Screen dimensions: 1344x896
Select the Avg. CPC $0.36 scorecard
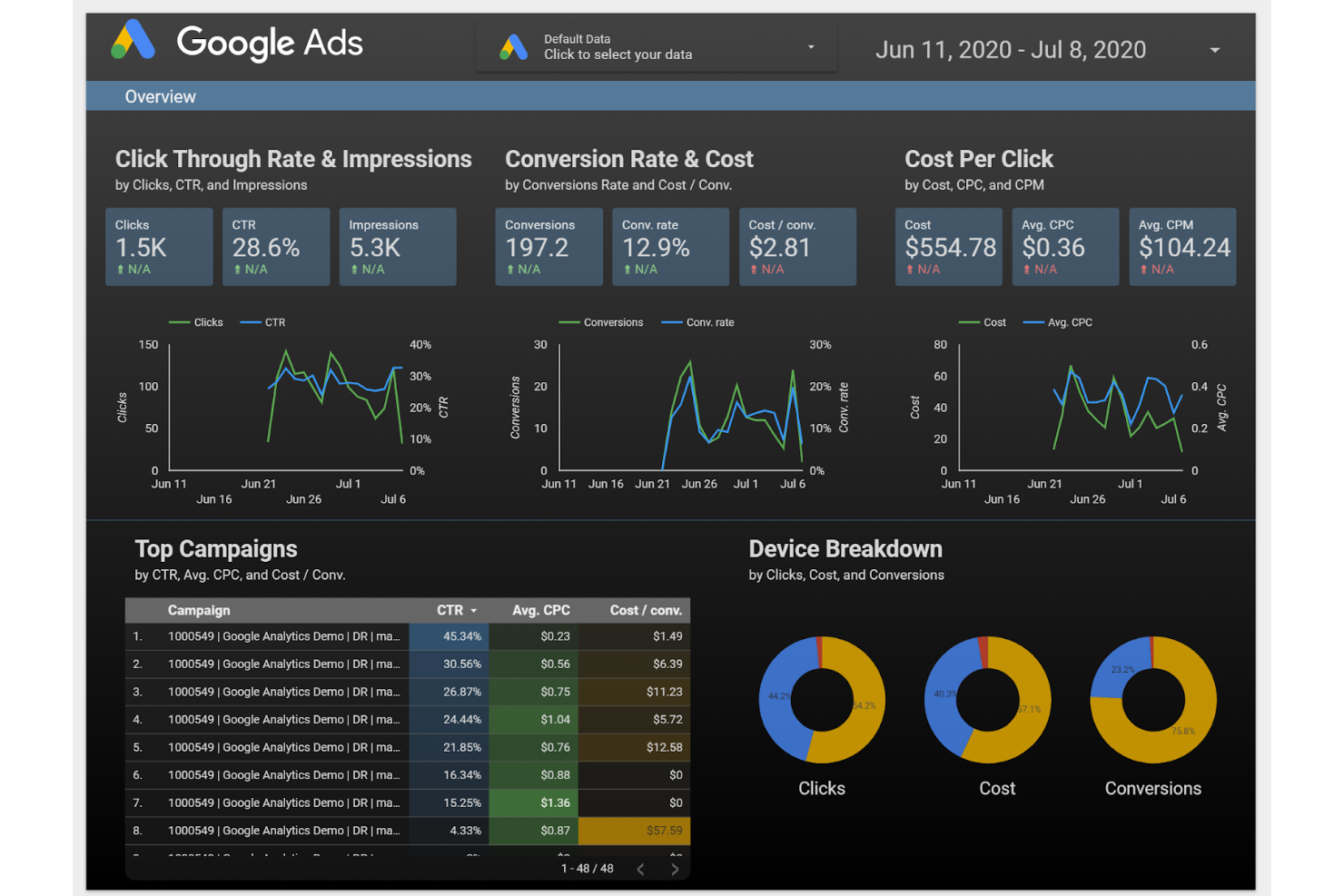[1065, 247]
